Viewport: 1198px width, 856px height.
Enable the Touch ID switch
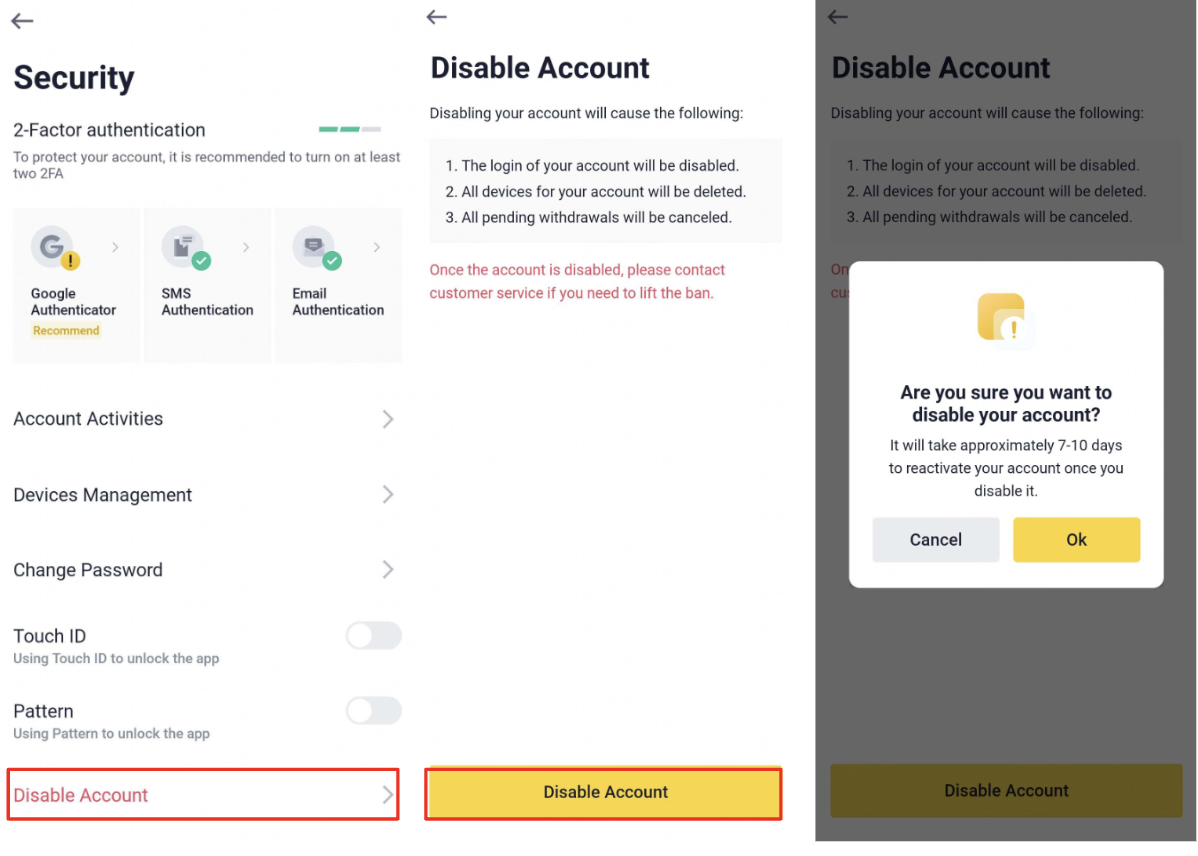click(373, 636)
